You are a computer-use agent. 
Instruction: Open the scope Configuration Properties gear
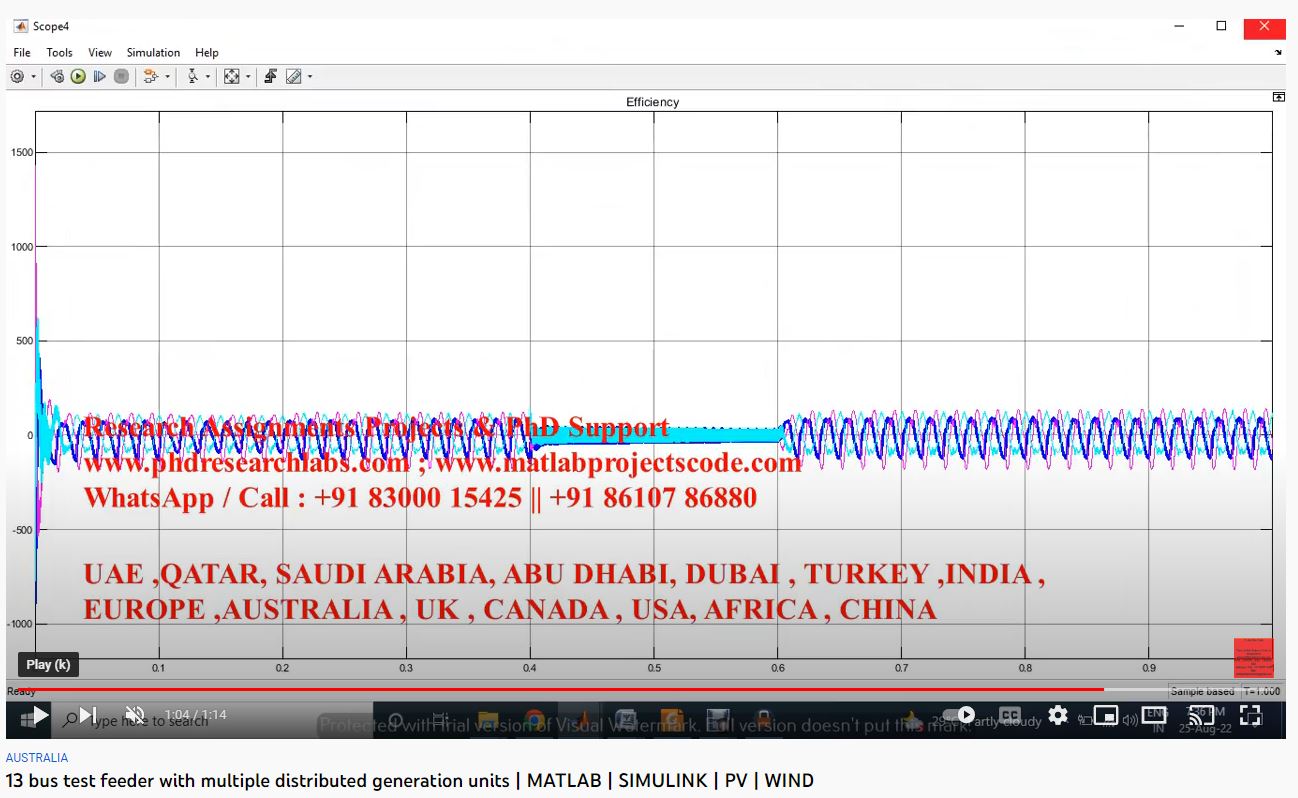click(17, 77)
